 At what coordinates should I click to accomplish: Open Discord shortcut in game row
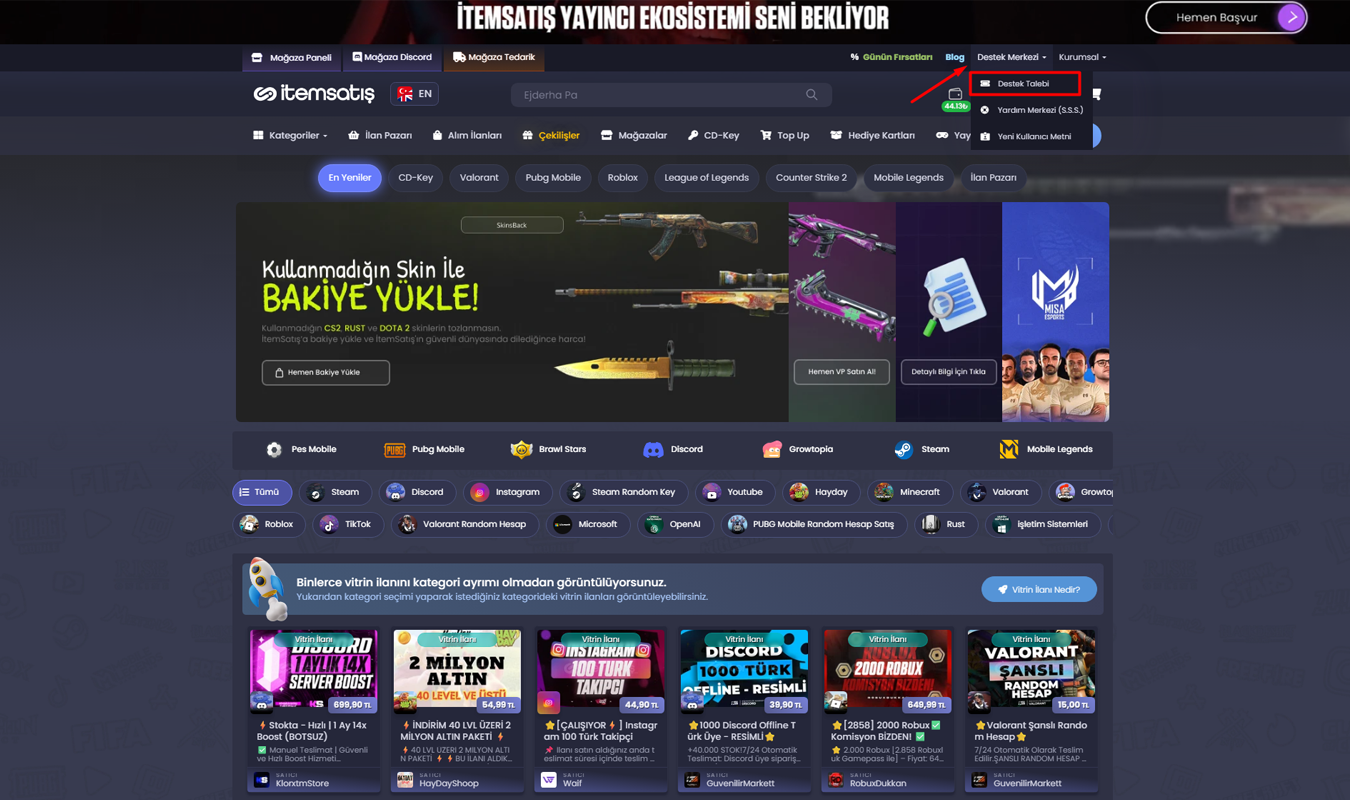[x=672, y=450]
